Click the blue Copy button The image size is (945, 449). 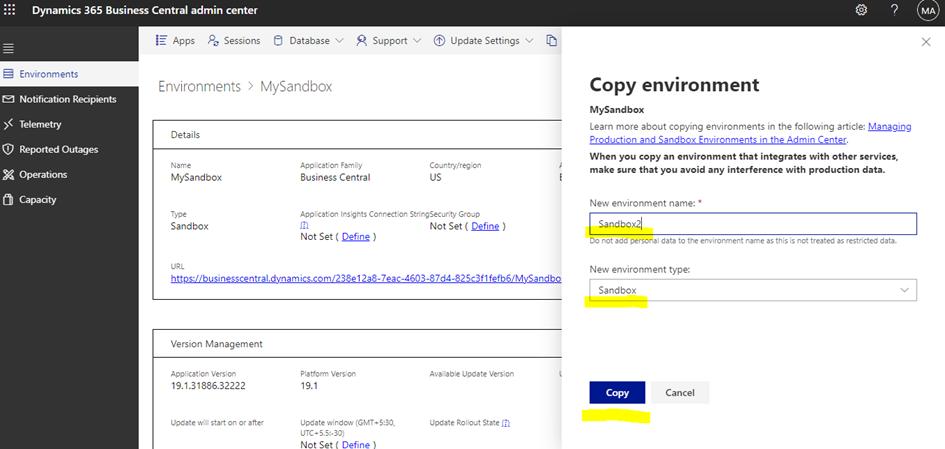tap(617, 392)
